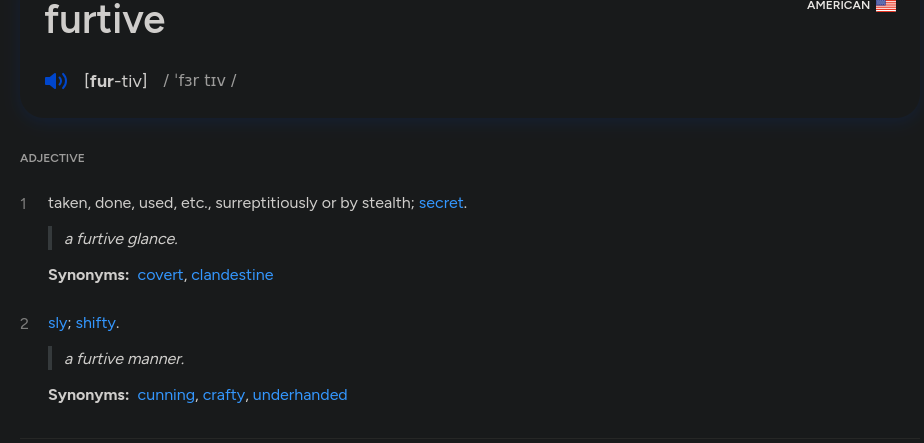Viewport: 924px width, 443px height.
Task: Click the 'a furtive glance' example sentence
Action: point(121,239)
